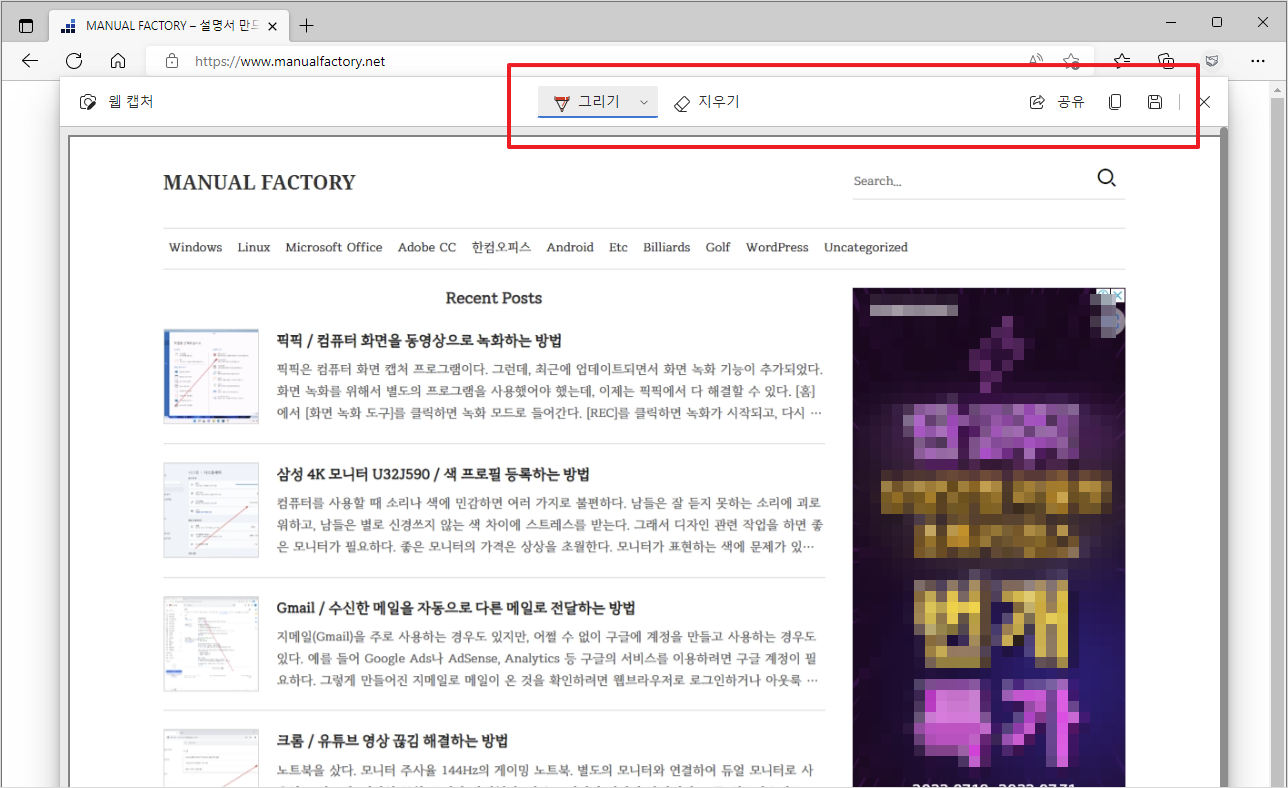Viewport: 1288px width, 788px height.
Task: Add this page to favorites
Action: (1071, 61)
